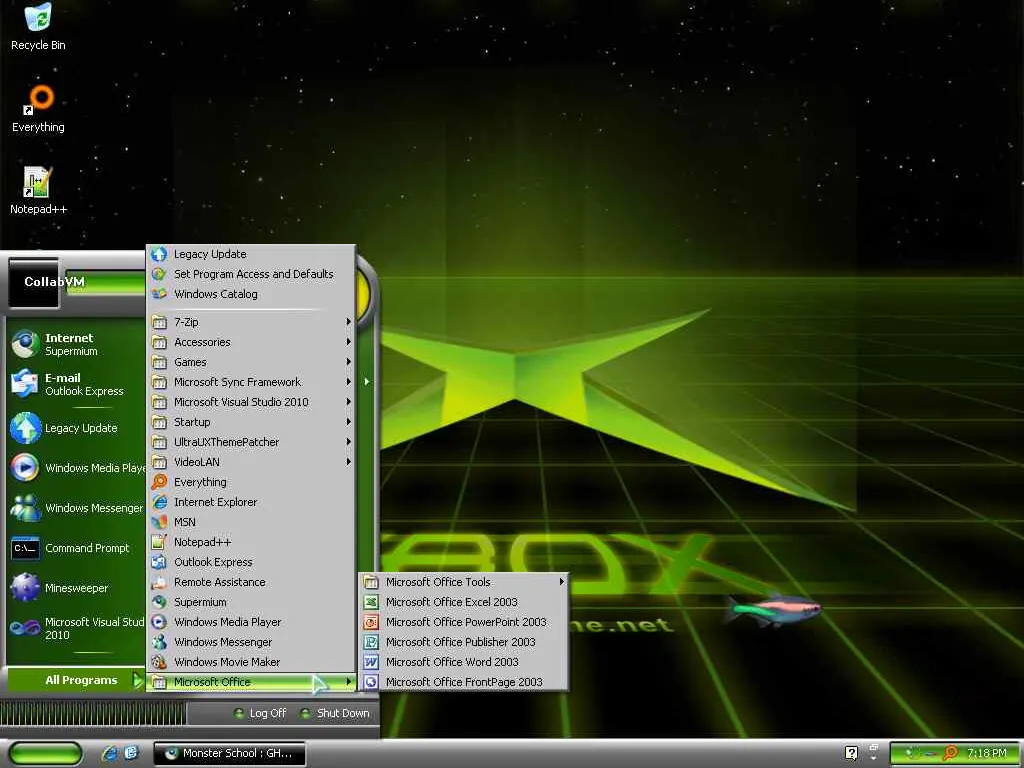Expand Microsoft Office Tools submenu
Screen dimensions: 1024x768
click(x=463, y=582)
